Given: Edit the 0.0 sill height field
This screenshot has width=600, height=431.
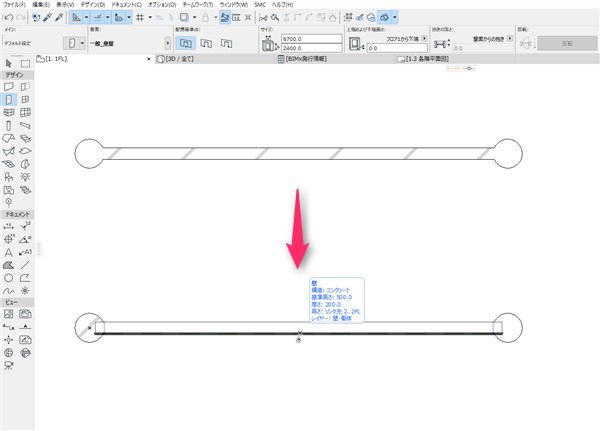Looking at the screenshot, I should pos(397,48).
